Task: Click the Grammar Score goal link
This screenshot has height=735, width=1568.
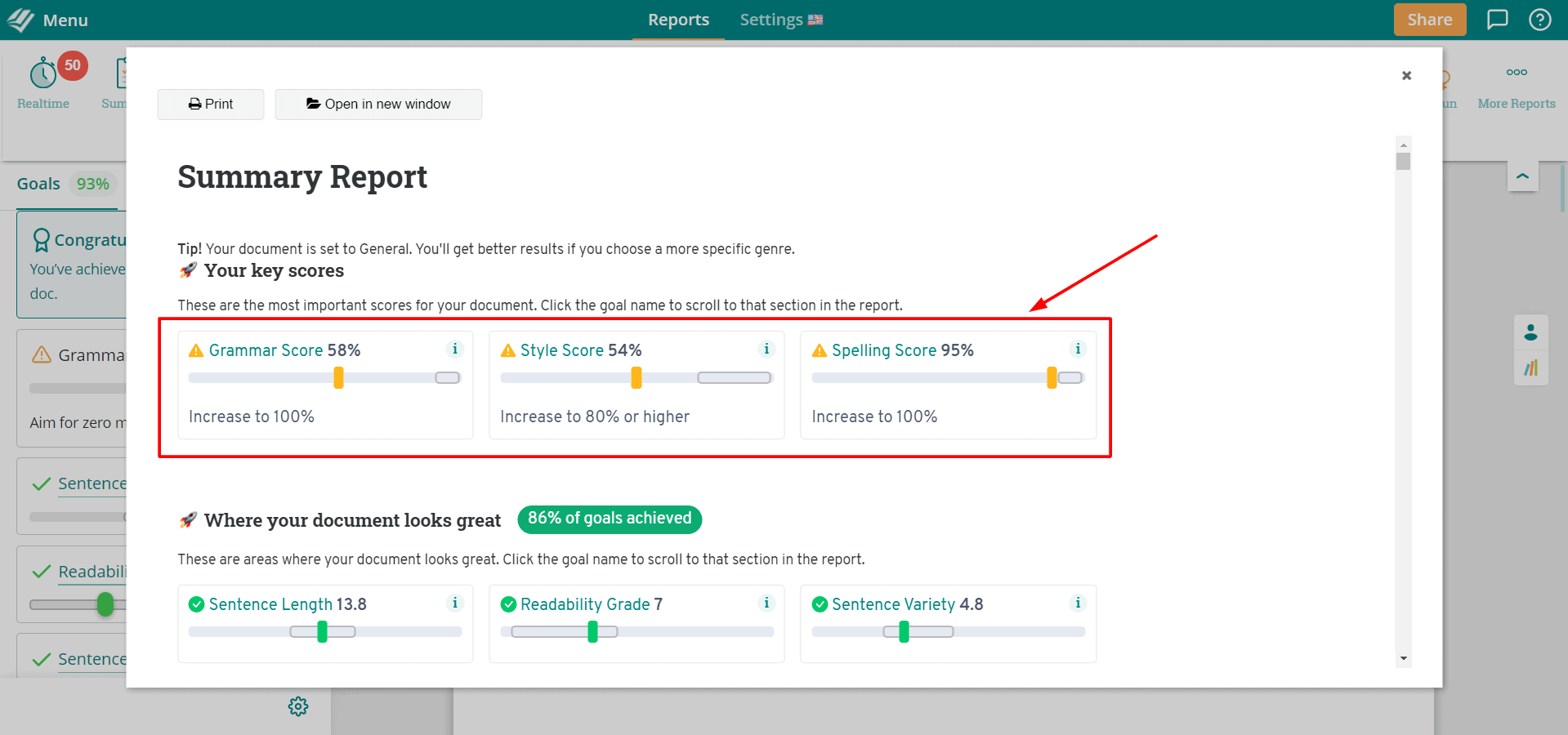Action: (266, 350)
